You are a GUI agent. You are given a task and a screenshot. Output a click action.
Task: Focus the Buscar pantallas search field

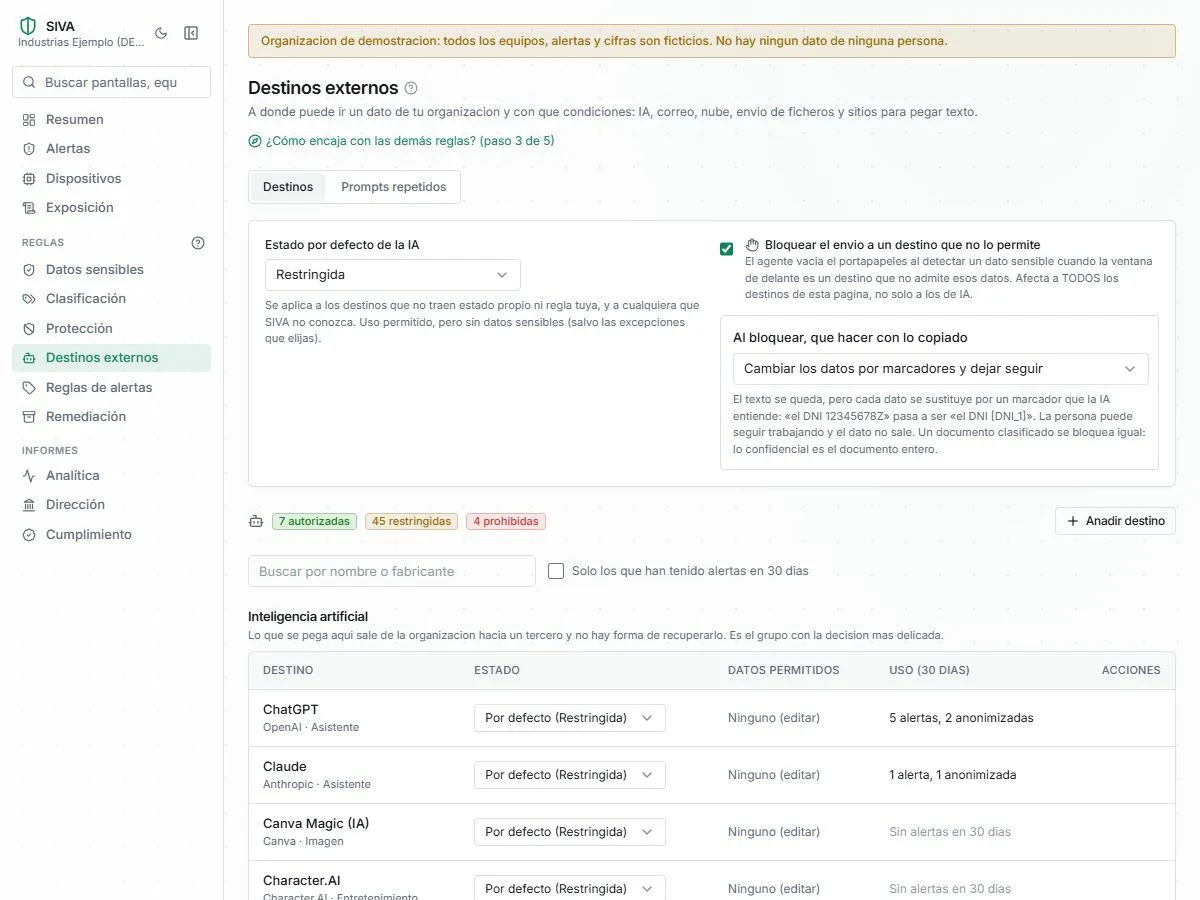pos(111,82)
